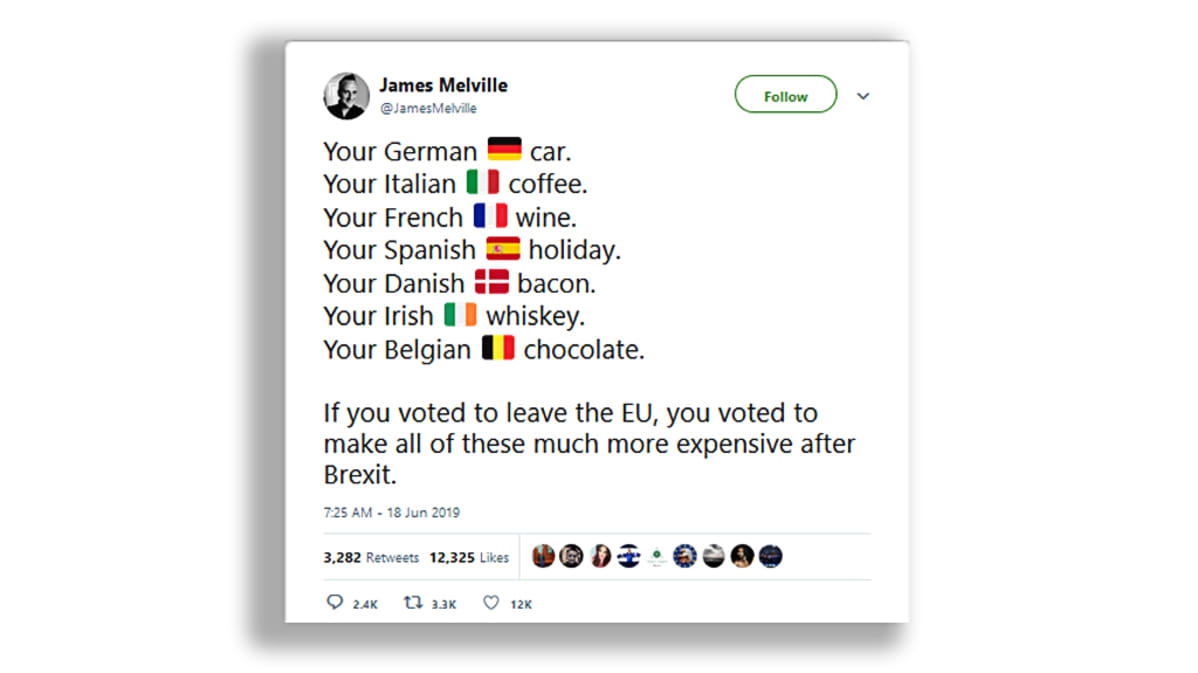Viewport: 1198px width, 673px height.
Task: Click the Follow button
Action: pyautogui.click(x=785, y=95)
